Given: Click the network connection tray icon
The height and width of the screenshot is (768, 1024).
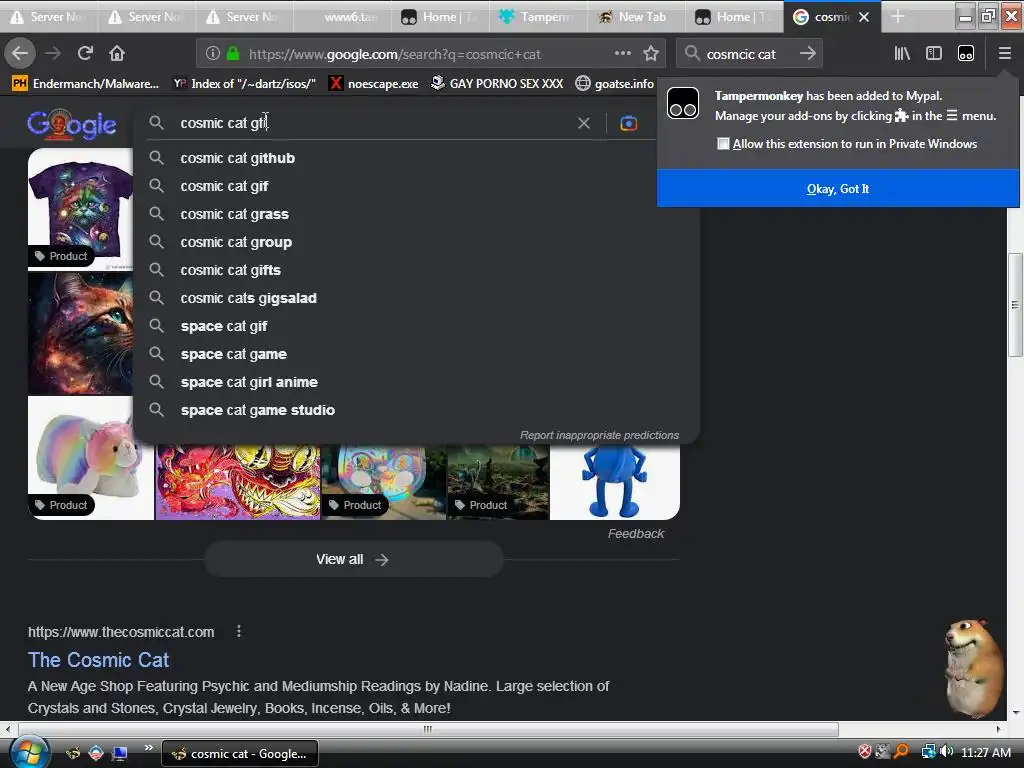Looking at the screenshot, I should [928, 752].
